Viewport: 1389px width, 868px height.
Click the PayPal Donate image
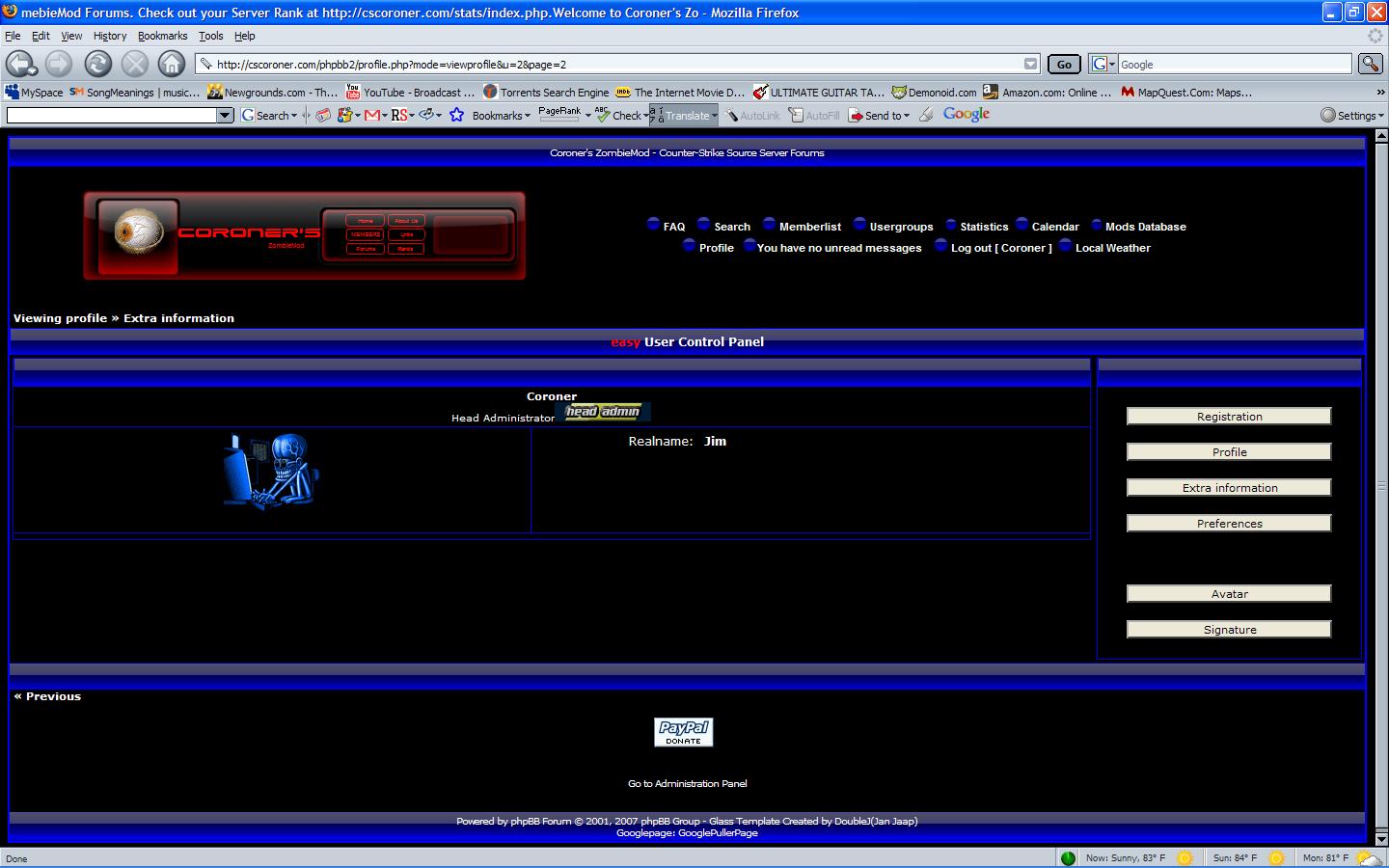683,732
